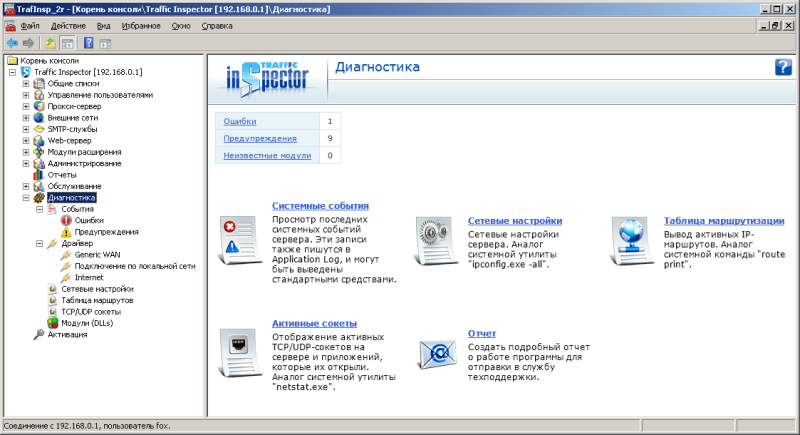Open the Вид menu

coord(104,25)
